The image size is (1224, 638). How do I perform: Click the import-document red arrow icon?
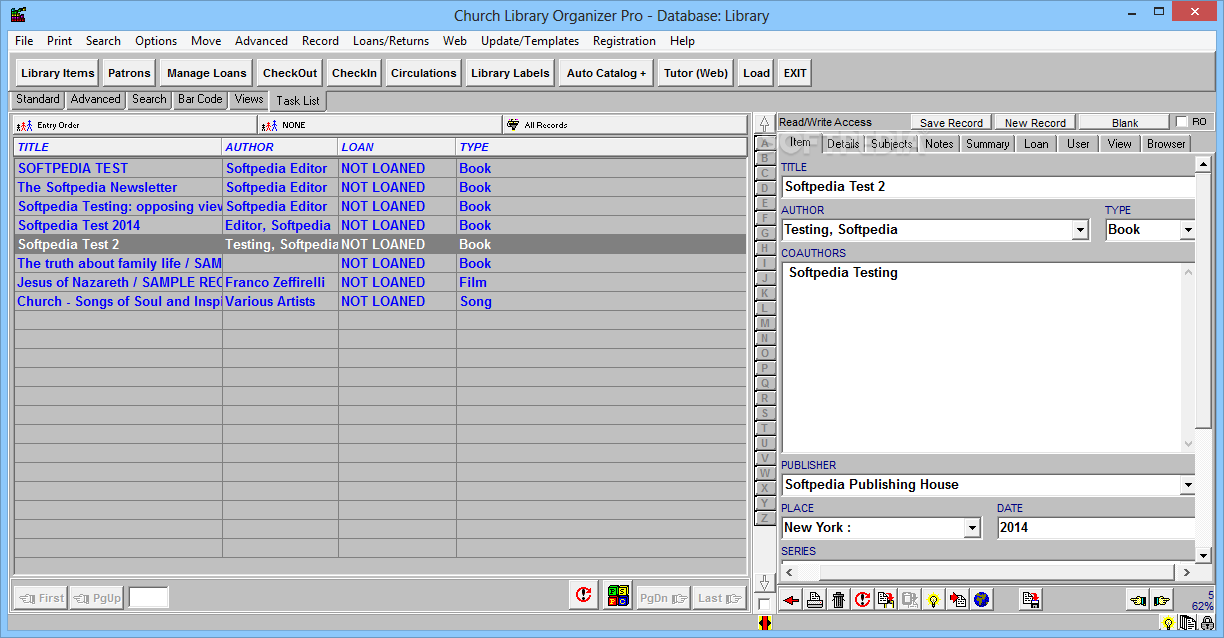957,600
